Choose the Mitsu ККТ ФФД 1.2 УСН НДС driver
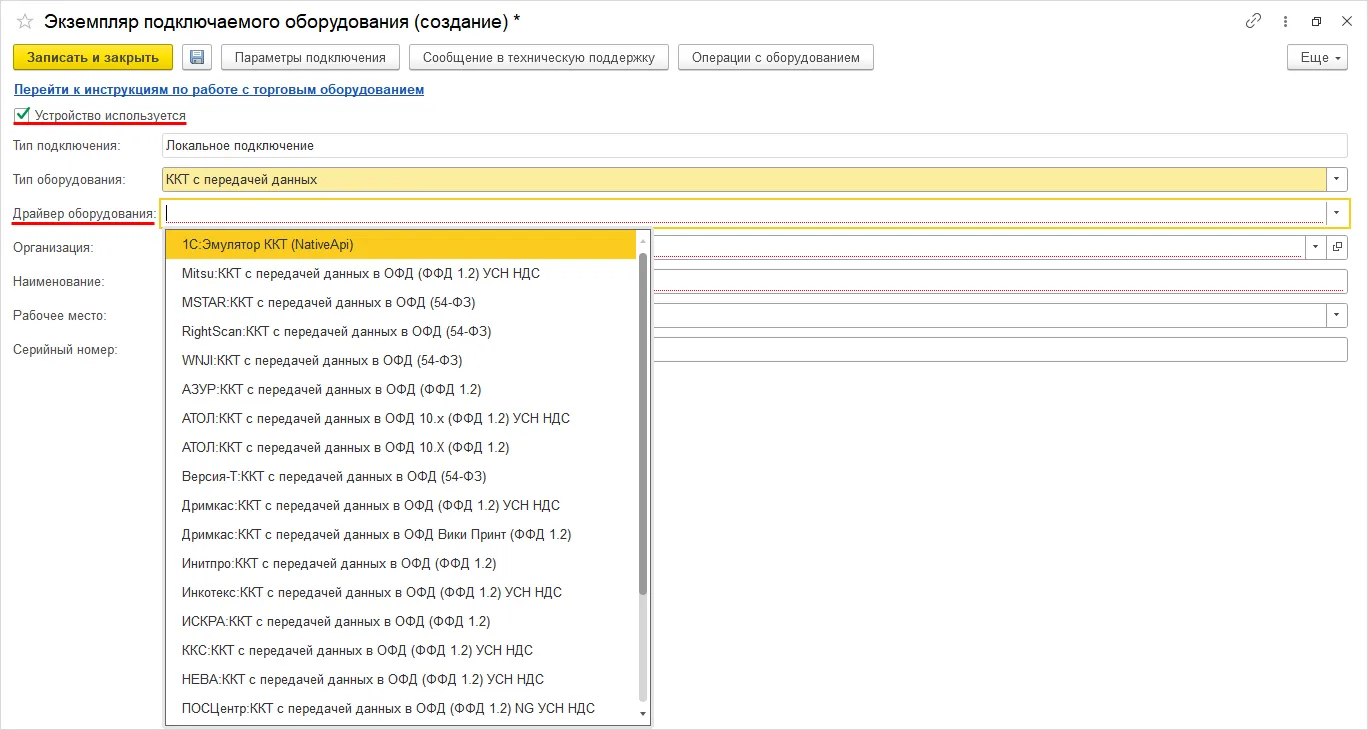The height and width of the screenshot is (730, 1368). pos(402,273)
